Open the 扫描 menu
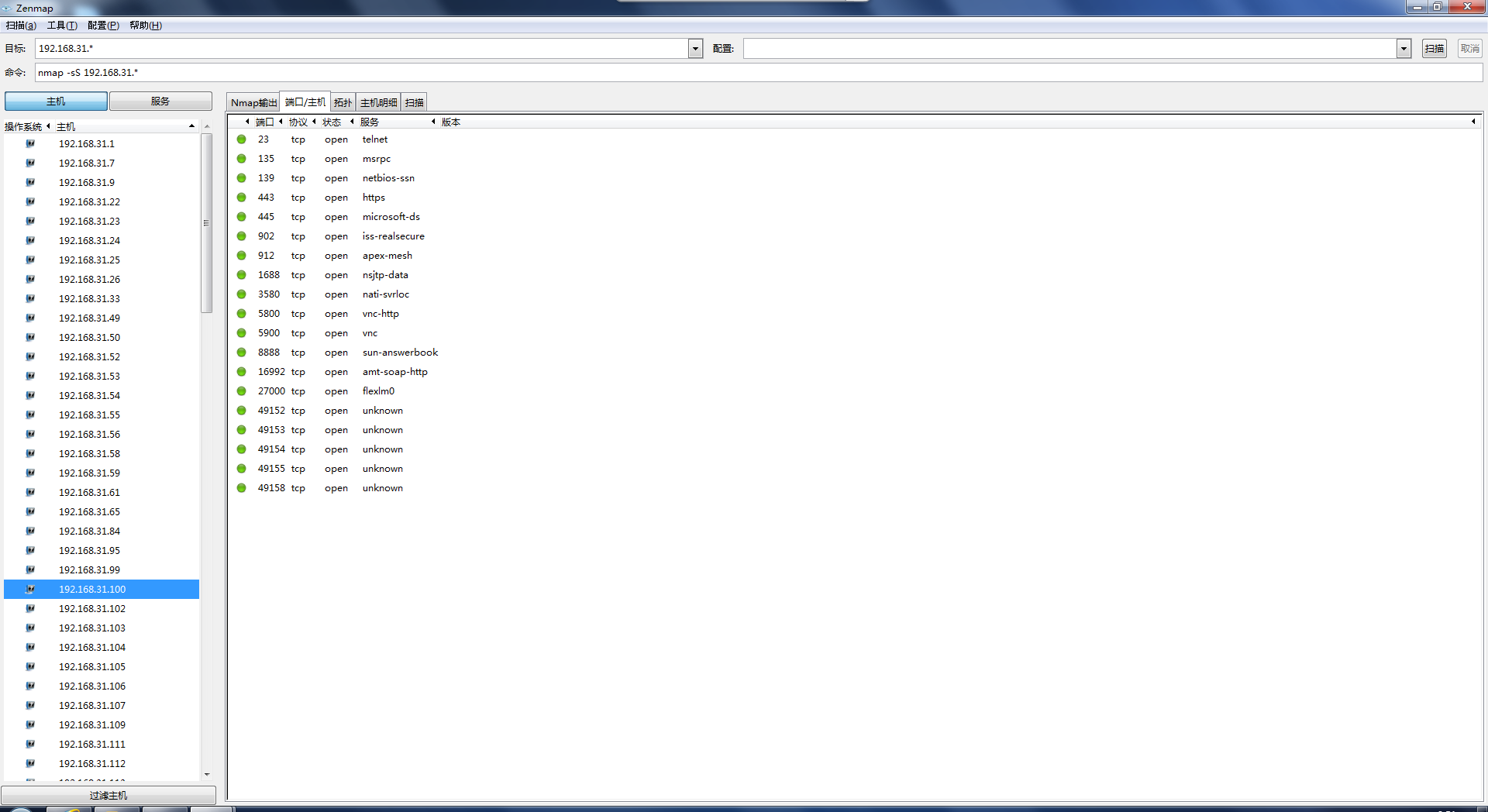The height and width of the screenshot is (812, 1488). click(x=21, y=26)
